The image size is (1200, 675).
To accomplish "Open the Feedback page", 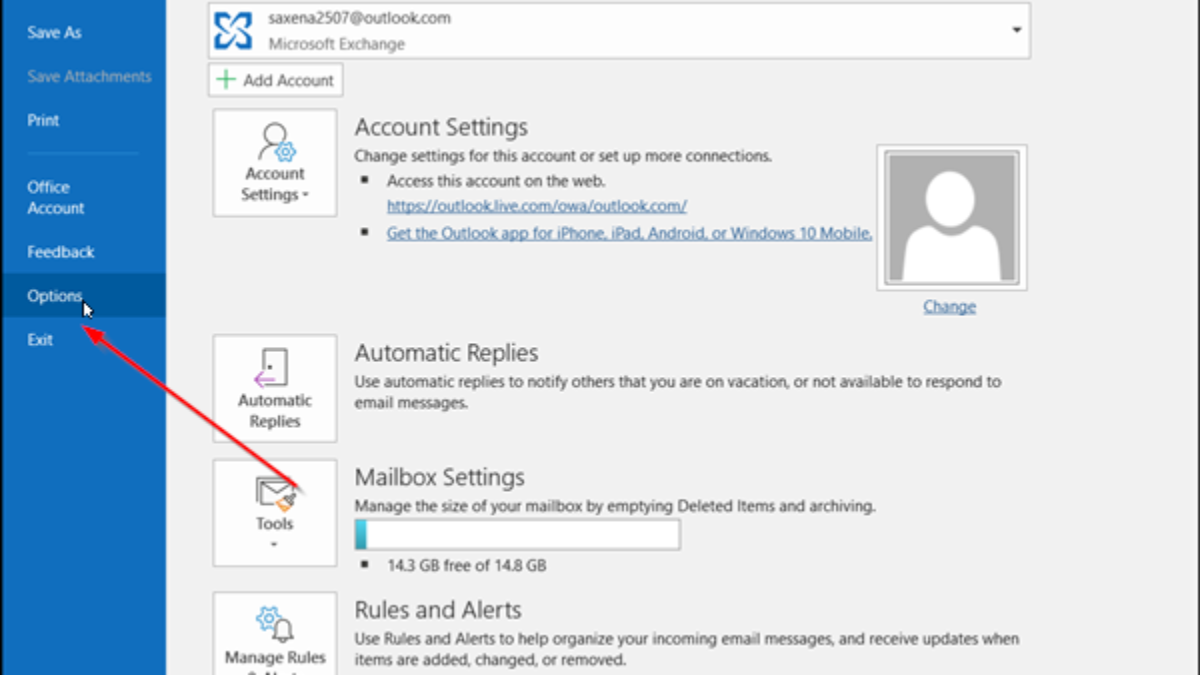I will (60, 252).
